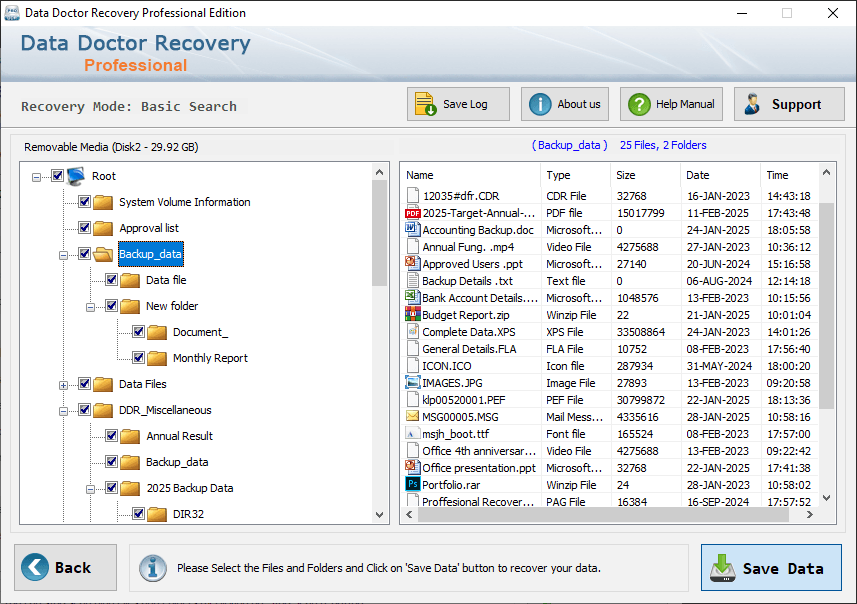Toggle the selected Backup_data folder checkbox
The height and width of the screenshot is (604, 857).
(84, 254)
